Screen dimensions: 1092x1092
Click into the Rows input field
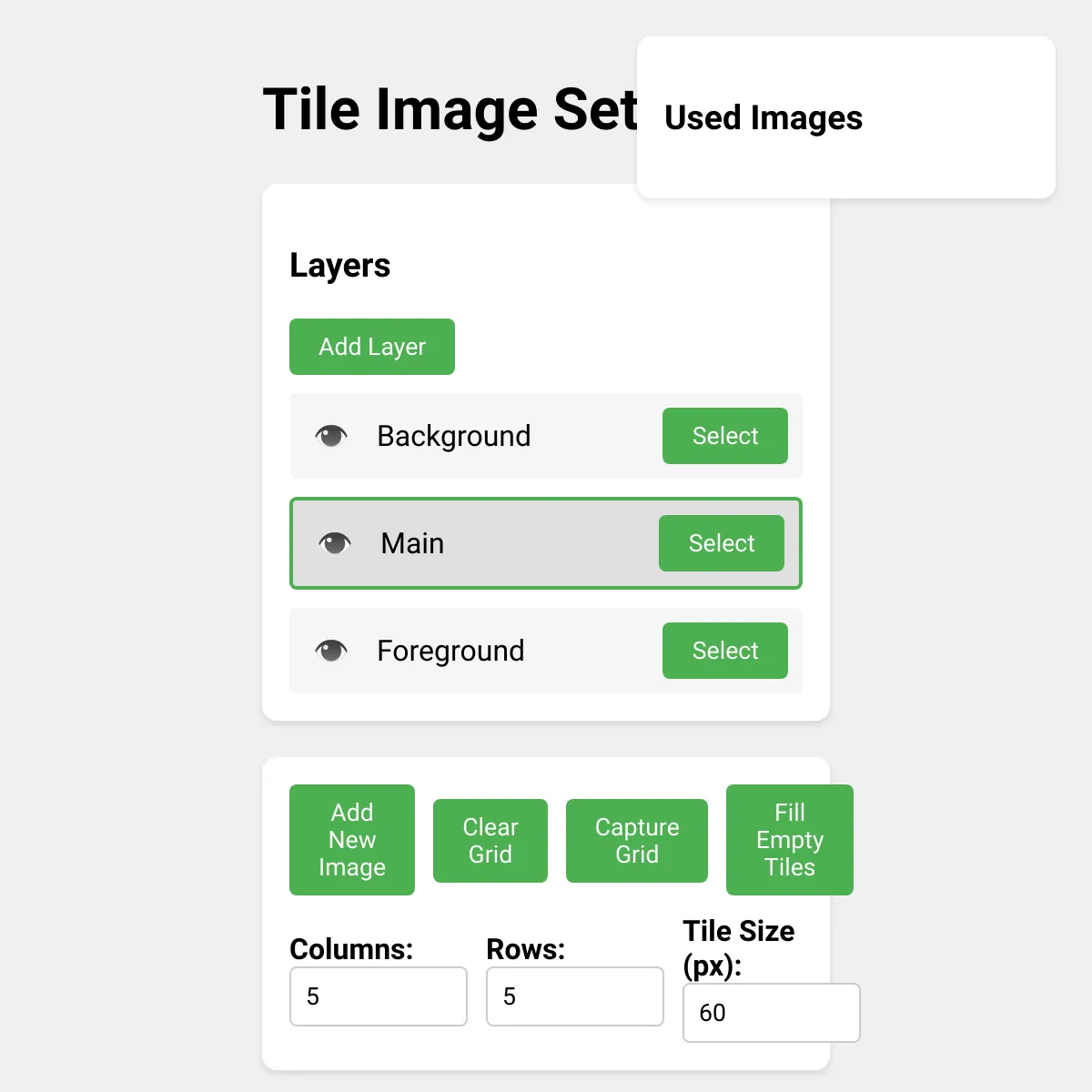575,996
